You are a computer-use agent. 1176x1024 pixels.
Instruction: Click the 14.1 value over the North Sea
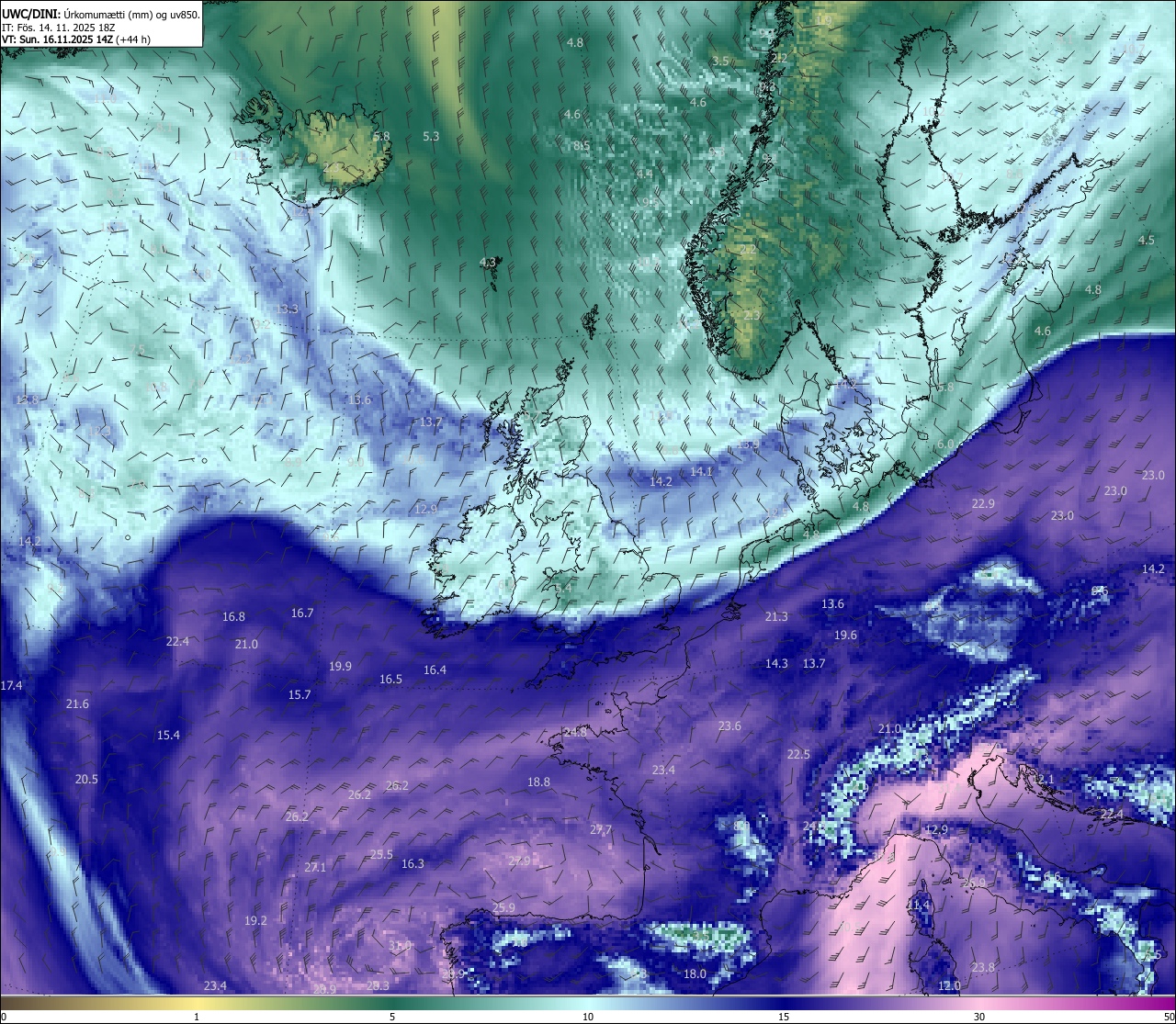(x=701, y=471)
